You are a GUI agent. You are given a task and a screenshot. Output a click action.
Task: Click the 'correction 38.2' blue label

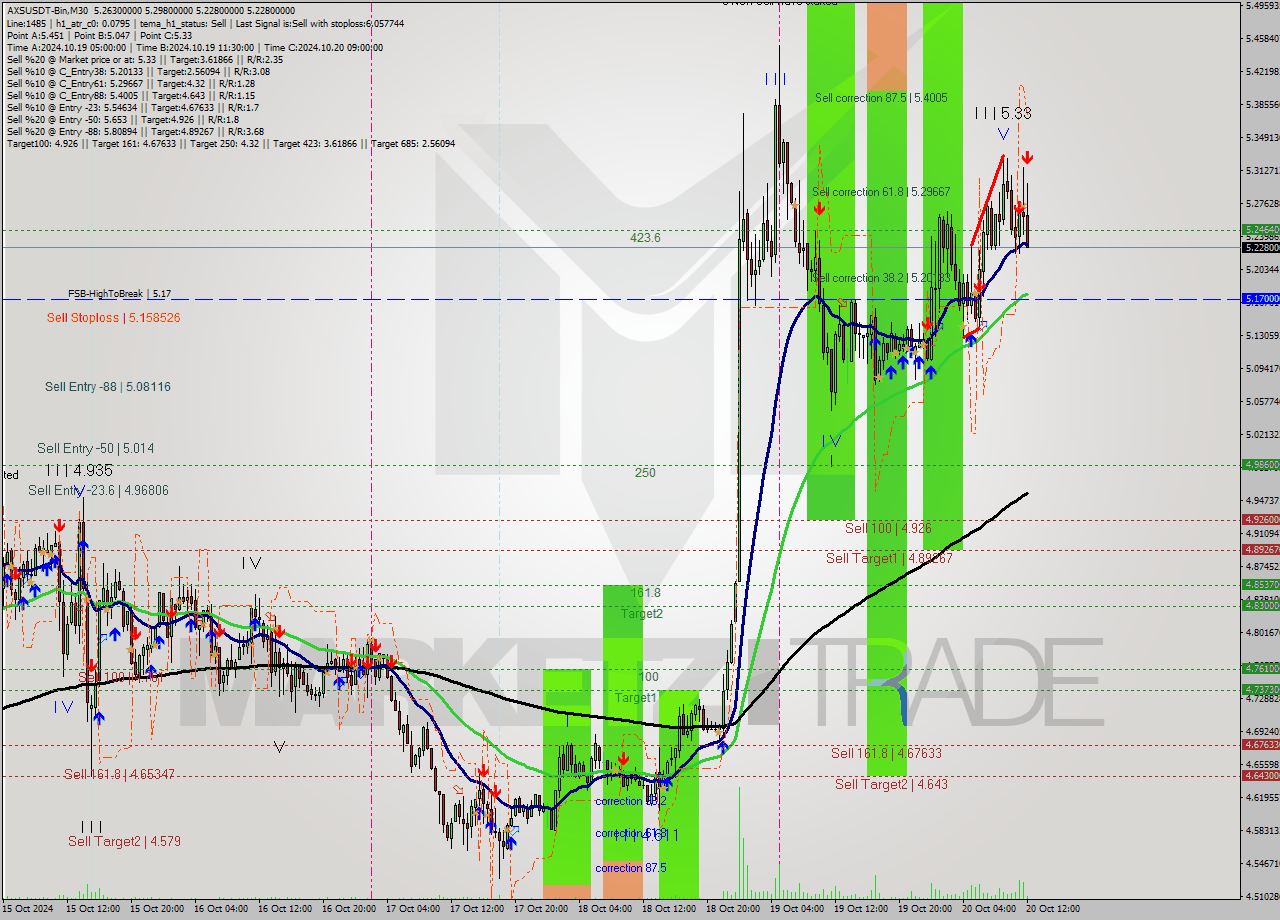(630, 801)
